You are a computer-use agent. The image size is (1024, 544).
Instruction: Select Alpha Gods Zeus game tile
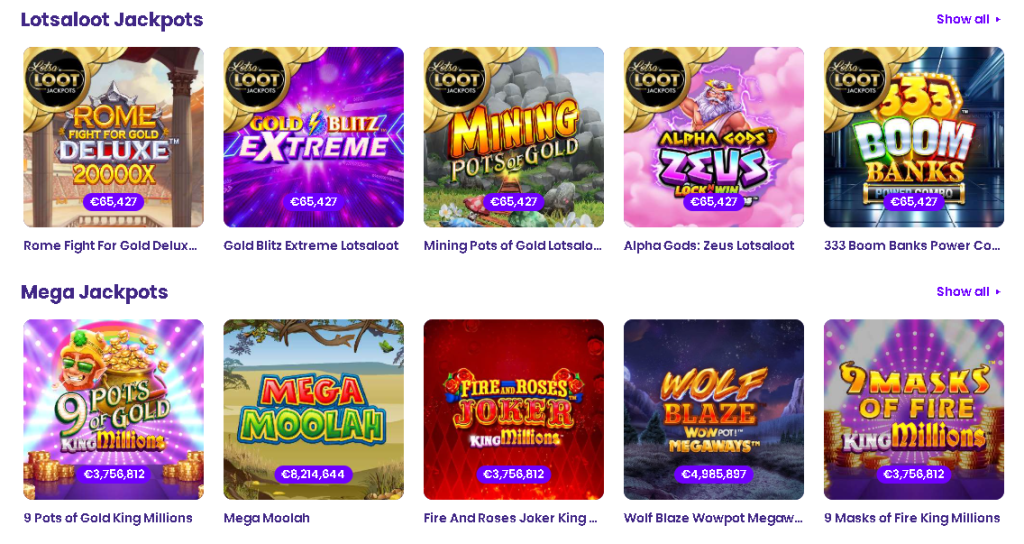tap(714, 137)
